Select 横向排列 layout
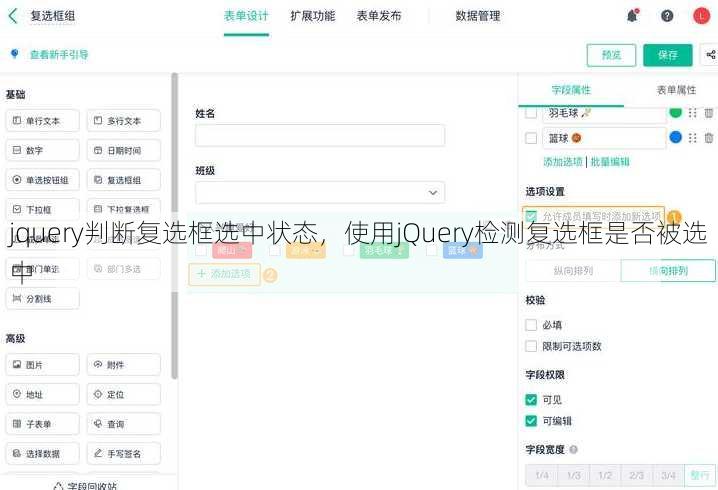The height and width of the screenshot is (490, 718). coord(668,271)
